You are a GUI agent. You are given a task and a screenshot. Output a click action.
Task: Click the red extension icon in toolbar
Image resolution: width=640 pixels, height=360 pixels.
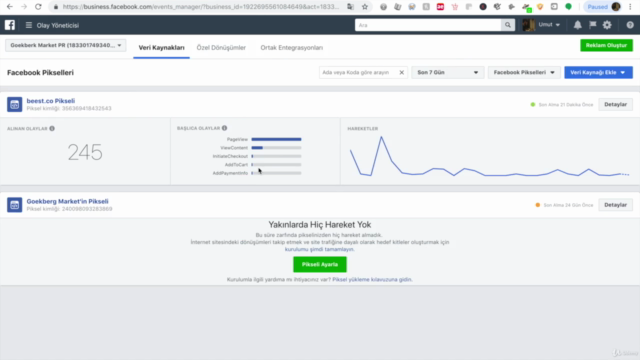point(440,7)
